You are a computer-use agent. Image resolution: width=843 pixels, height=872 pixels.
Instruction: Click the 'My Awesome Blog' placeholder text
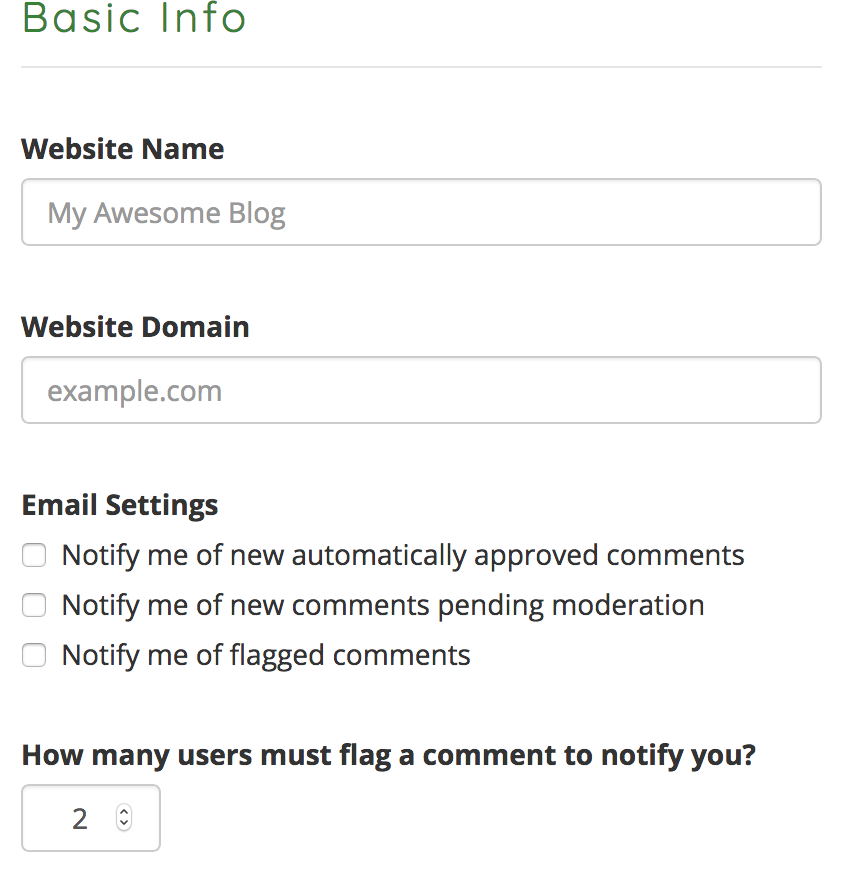[166, 214]
